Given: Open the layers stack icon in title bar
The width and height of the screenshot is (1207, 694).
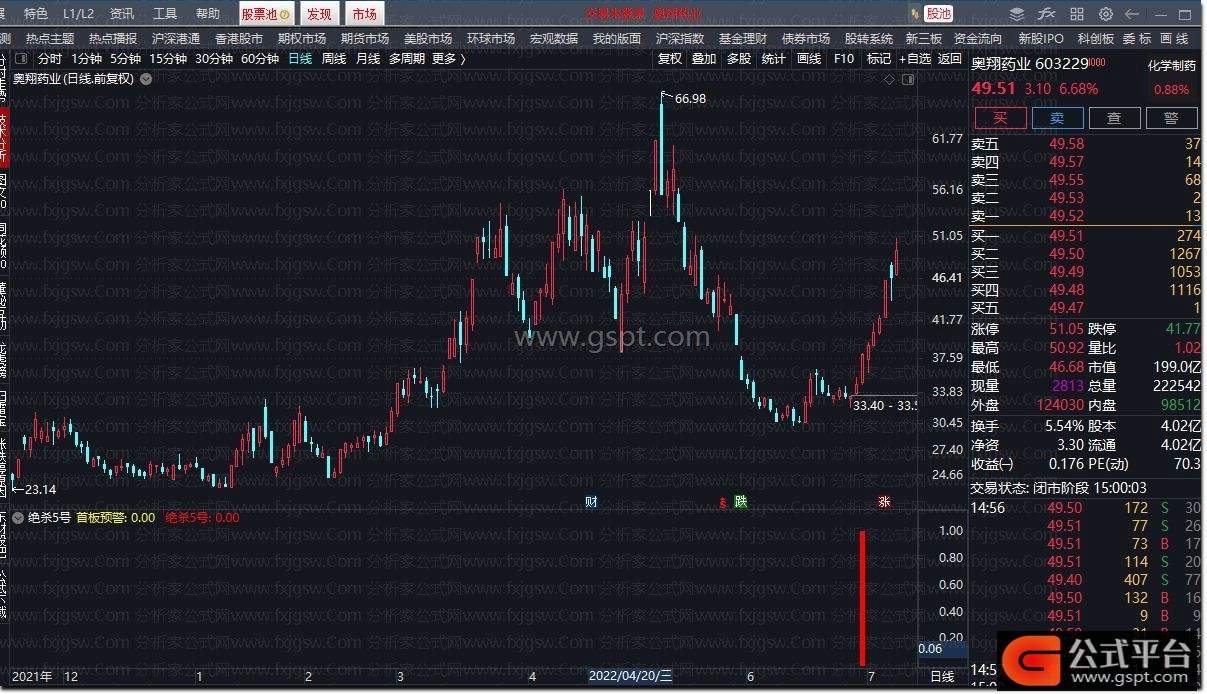Looking at the screenshot, I should (1017, 14).
